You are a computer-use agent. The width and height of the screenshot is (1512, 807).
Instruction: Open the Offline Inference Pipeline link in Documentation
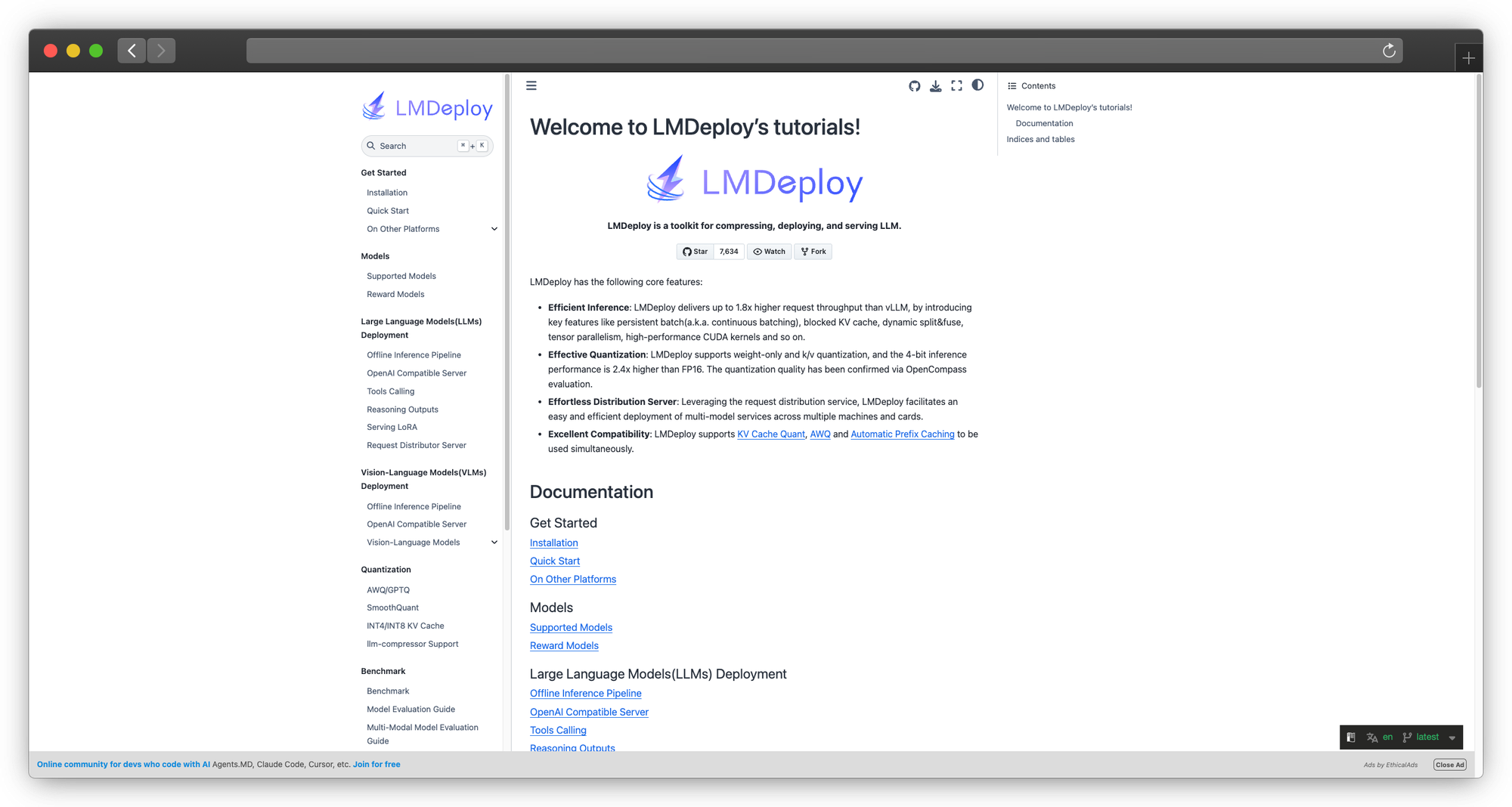click(586, 693)
